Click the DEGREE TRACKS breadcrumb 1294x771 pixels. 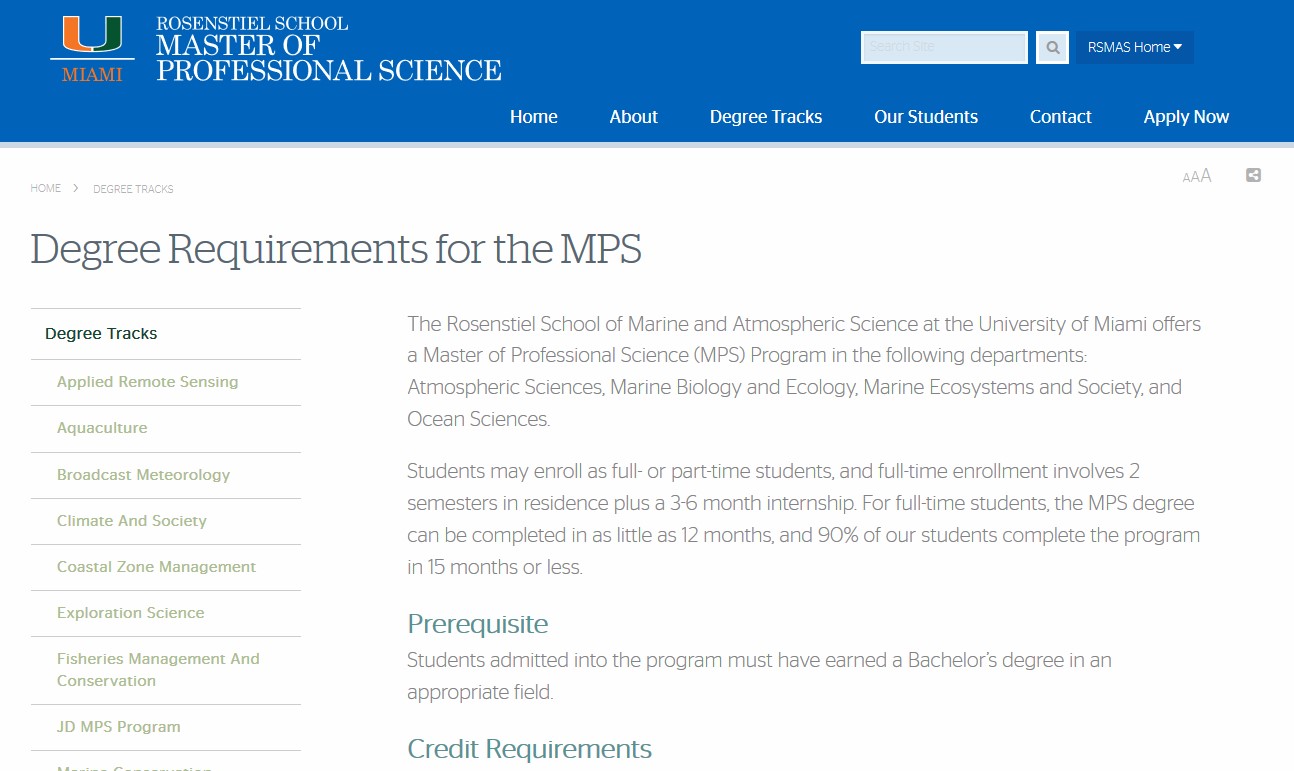point(133,189)
